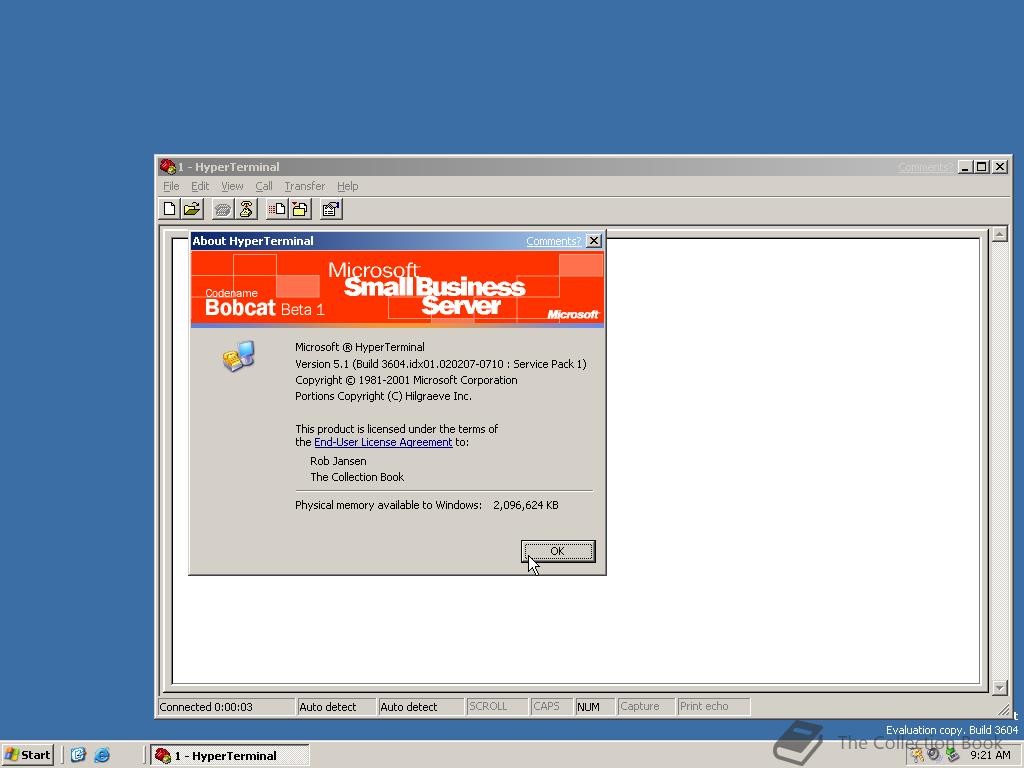
Task: Click the scrollbar down arrow in HyperTerminal
Action: pyautogui.click(x=1000, y=687)
